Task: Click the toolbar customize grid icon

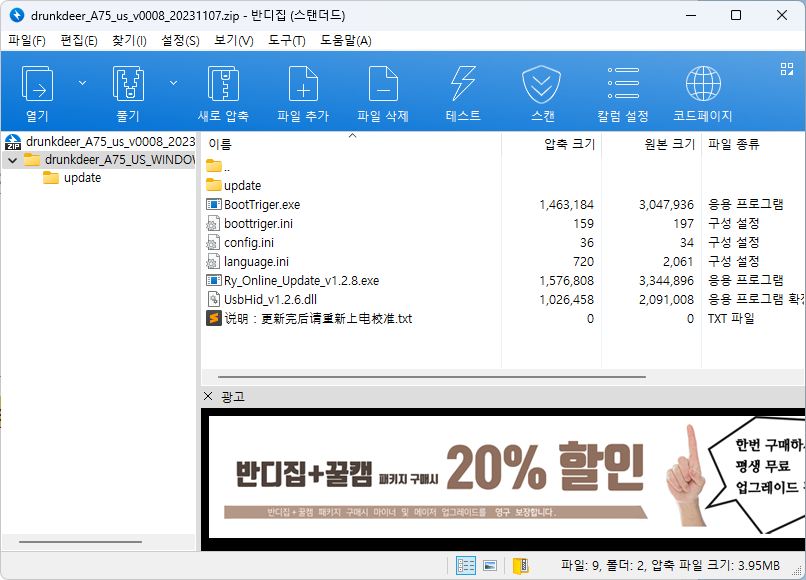Action: (x=786, y=69)
